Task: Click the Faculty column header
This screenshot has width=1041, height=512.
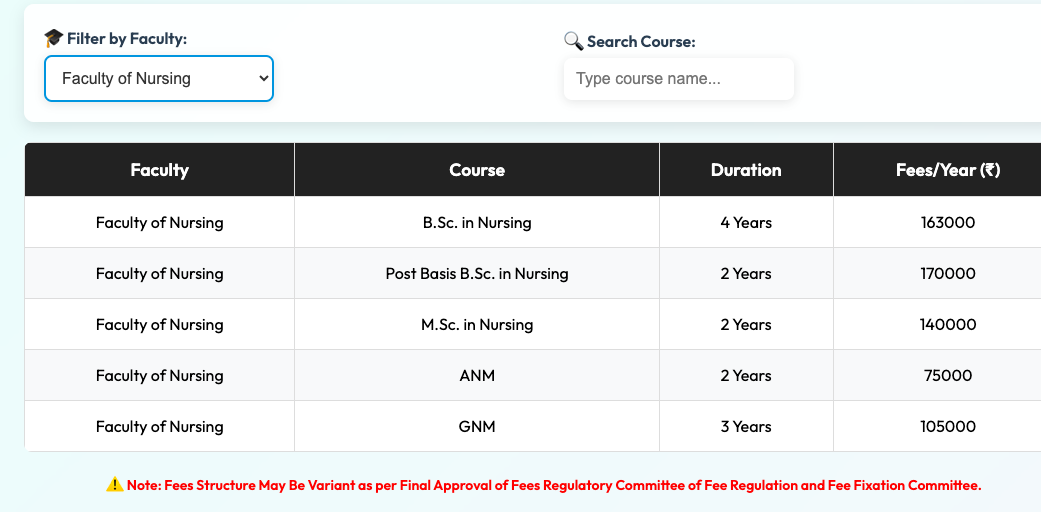Action: point(159,170)
